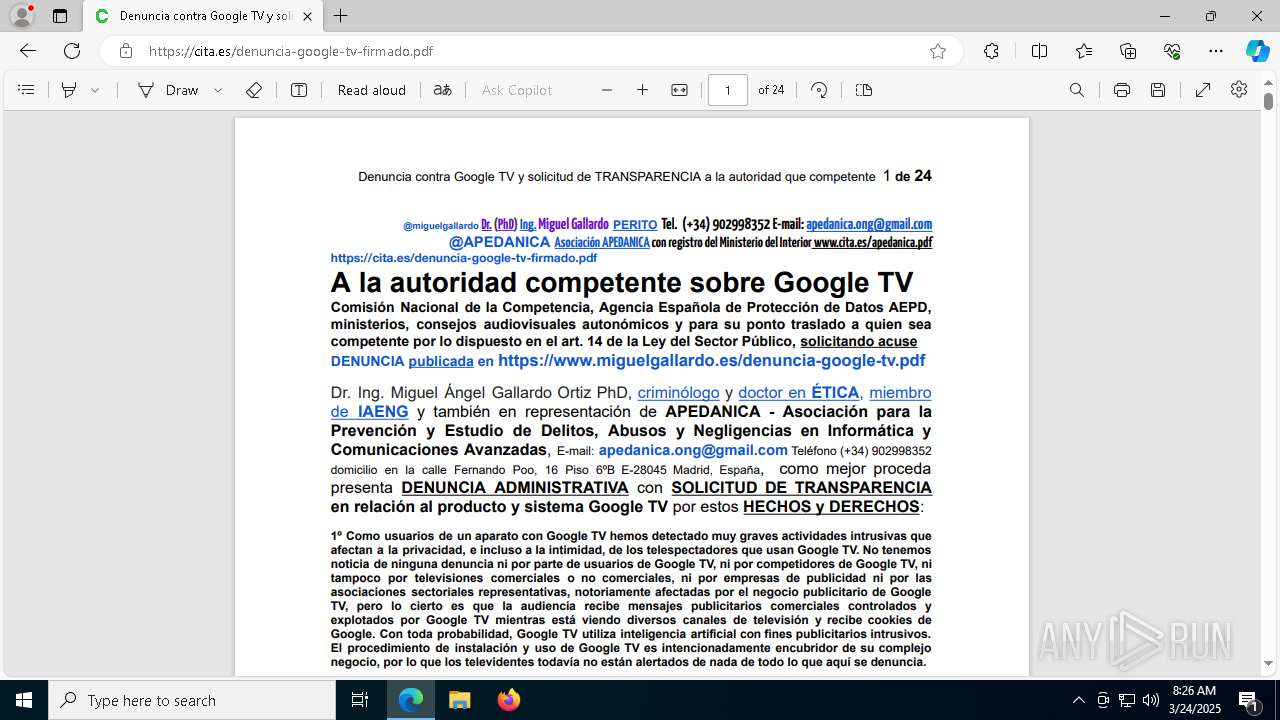This screenshot has width=1280, height=720.
Task: Open the volume control tray icon
Action: (1151, 700)
